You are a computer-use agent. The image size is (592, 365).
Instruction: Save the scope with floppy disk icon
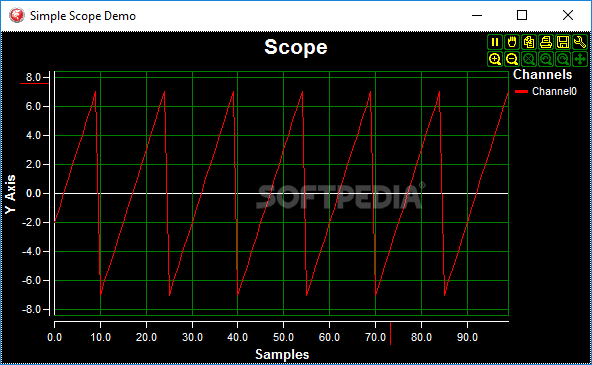point(563,42)
